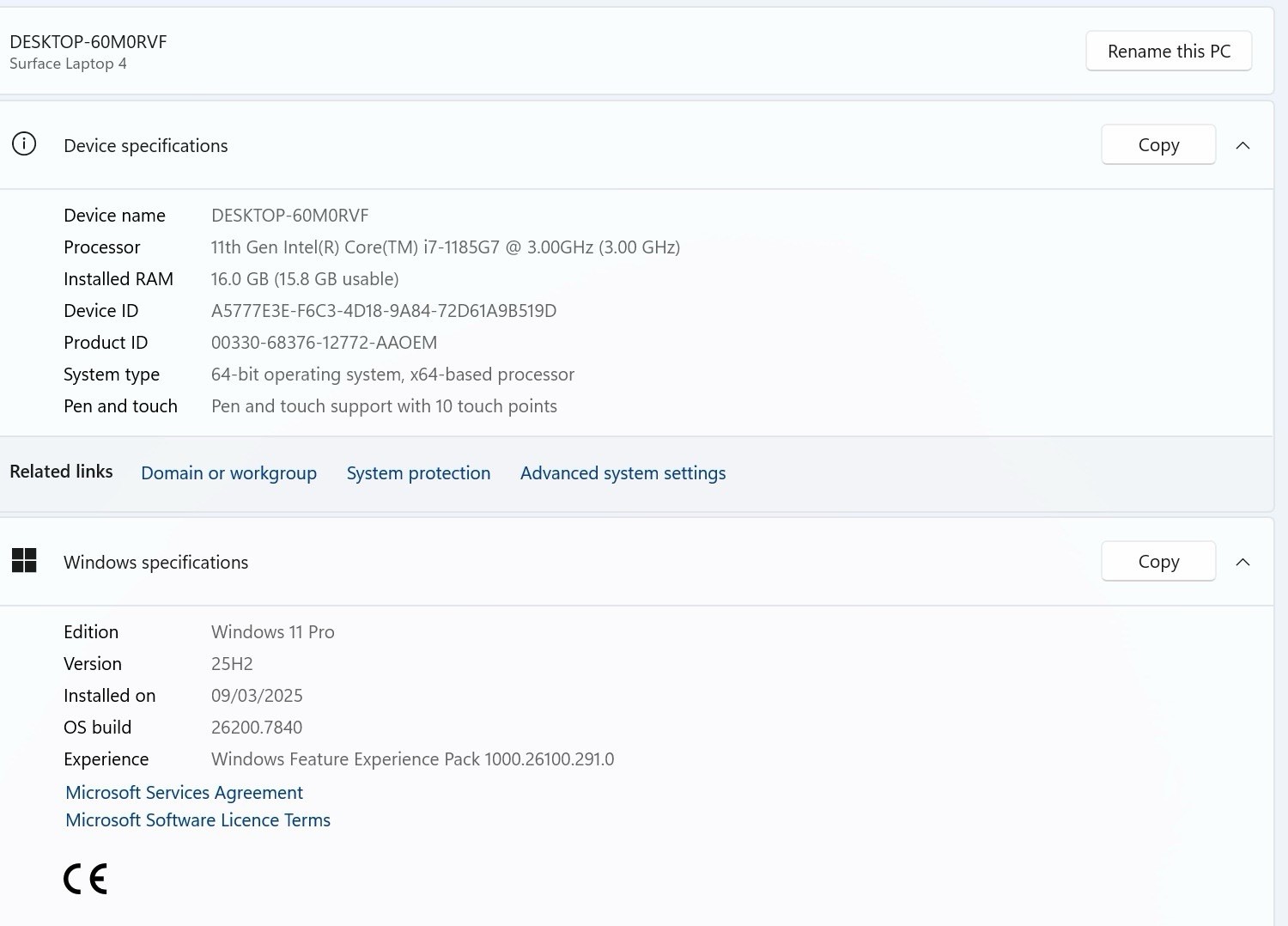The width and height of the screenshot is (1288, 926).
Task: Open the System protection link
Action: point(418,473)
